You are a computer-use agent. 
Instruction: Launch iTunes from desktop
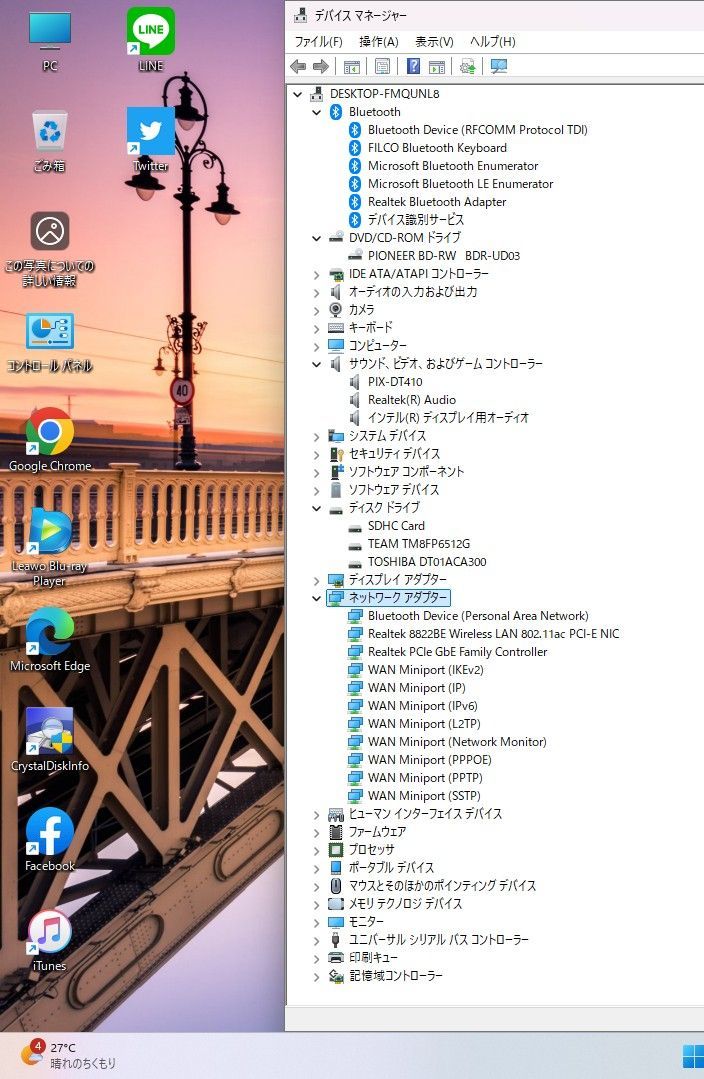50,941
